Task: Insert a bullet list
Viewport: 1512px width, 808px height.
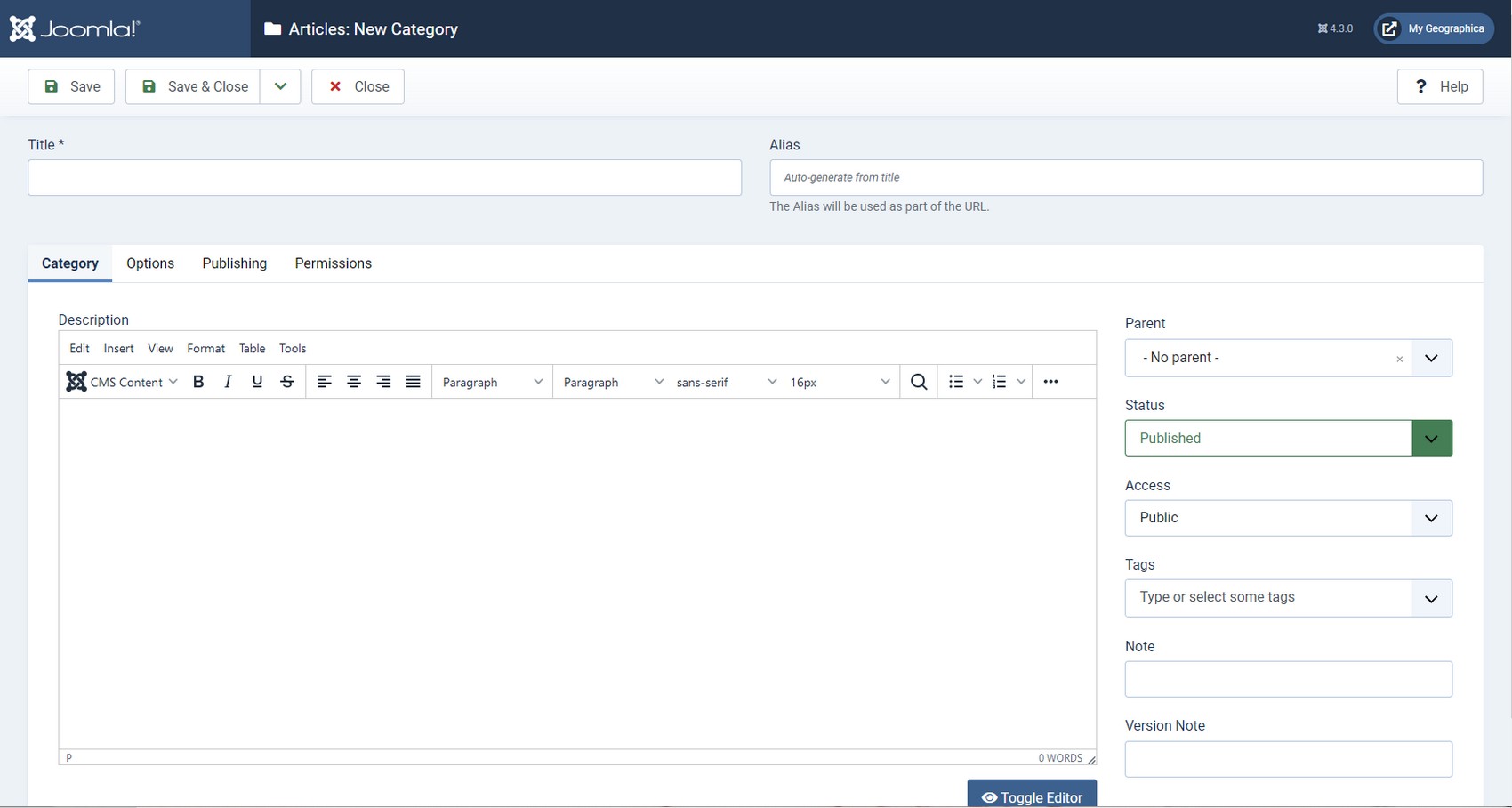Action: [x=956, y=382]
